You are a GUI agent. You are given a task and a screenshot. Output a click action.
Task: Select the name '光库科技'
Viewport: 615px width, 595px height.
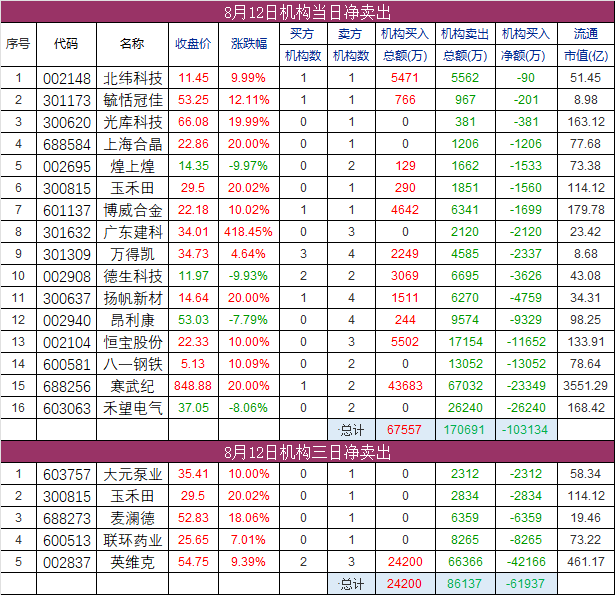[x=133, y=122]
